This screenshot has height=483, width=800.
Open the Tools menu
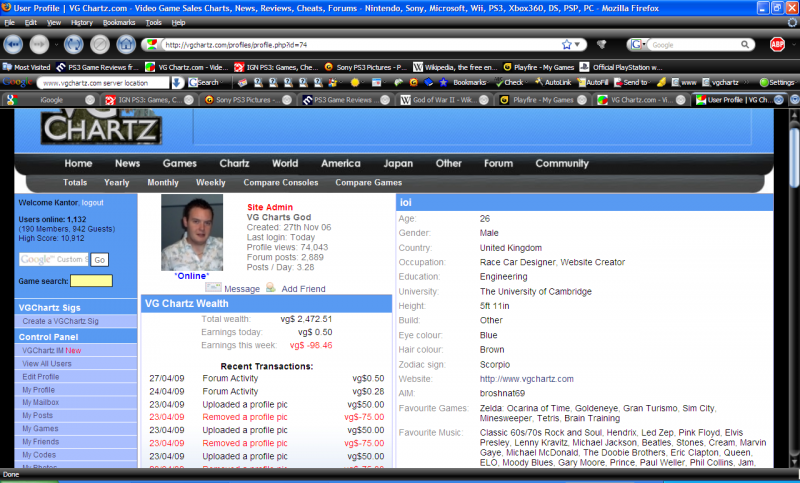pos(153,22)
